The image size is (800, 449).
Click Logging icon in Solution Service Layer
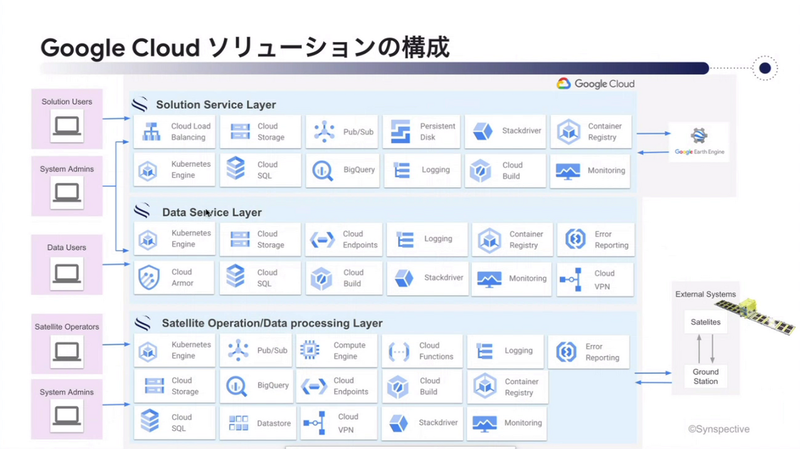tap(402, 170)
